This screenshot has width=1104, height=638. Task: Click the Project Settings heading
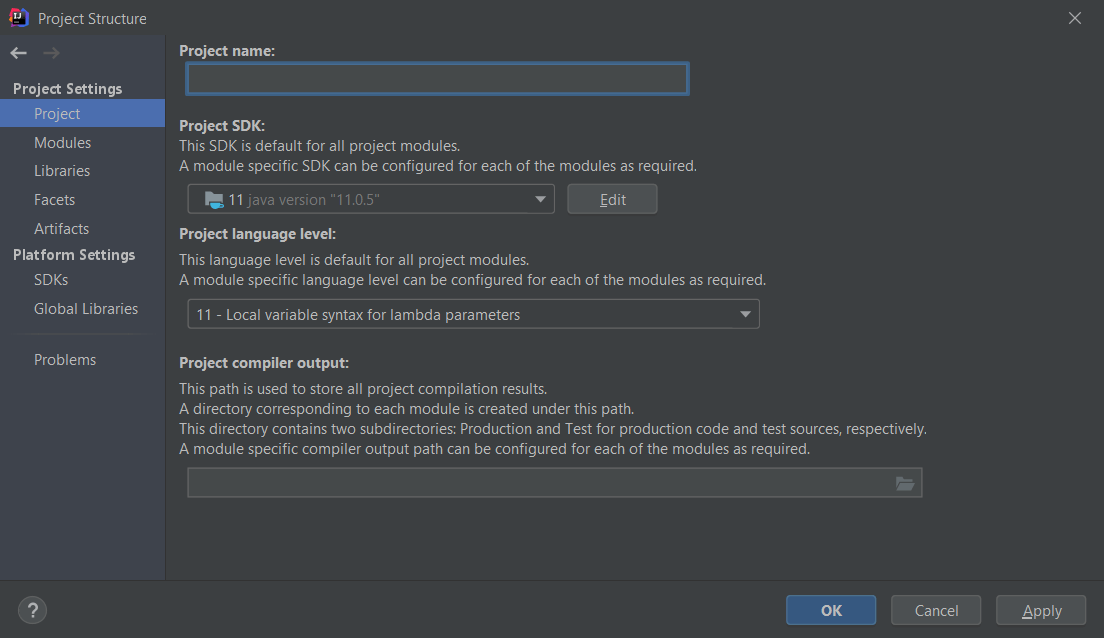pyautogui.click(x=68, y=89)
